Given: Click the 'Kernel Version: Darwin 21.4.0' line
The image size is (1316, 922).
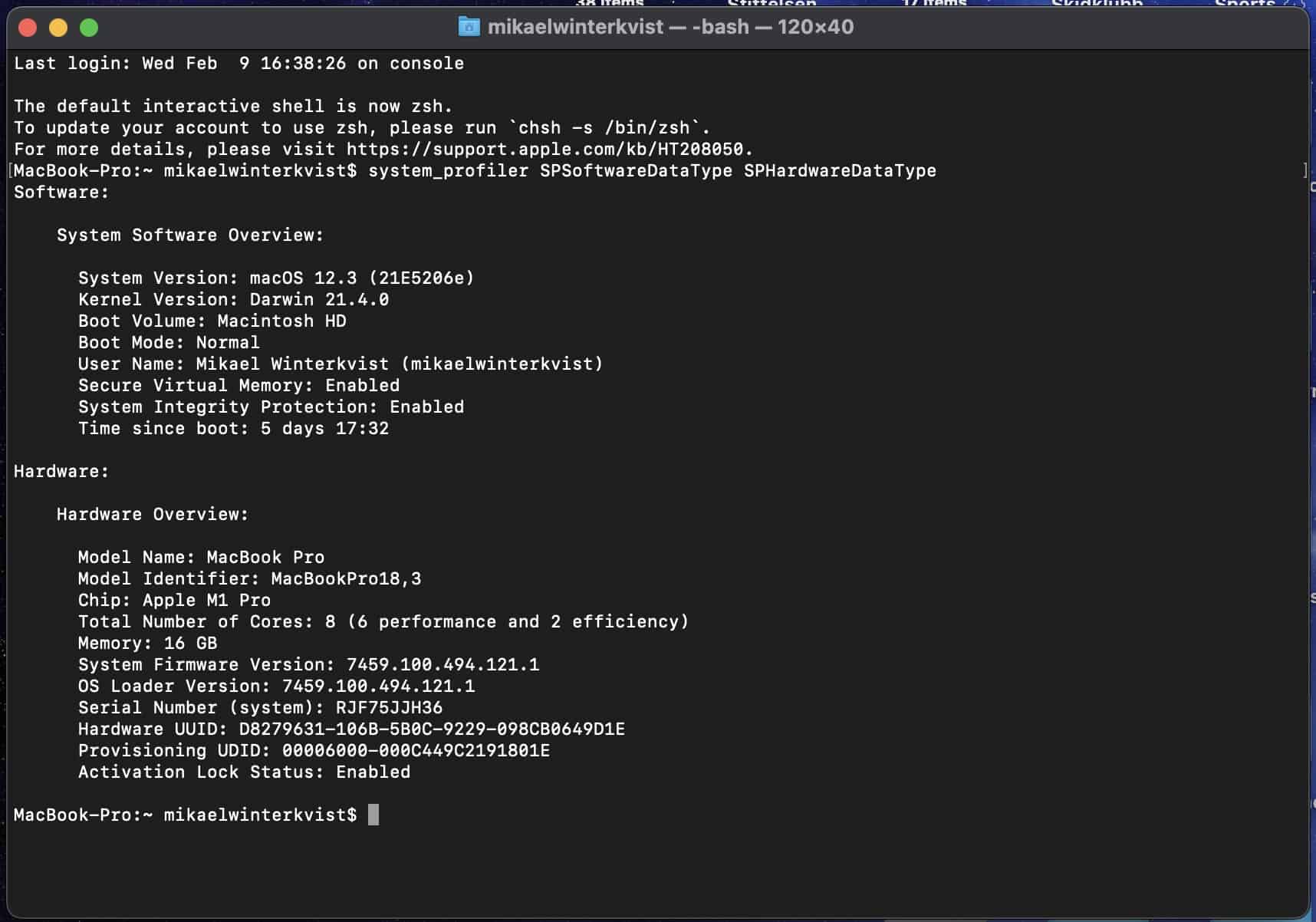Looking at the screenshot, I should click(233, 300).
